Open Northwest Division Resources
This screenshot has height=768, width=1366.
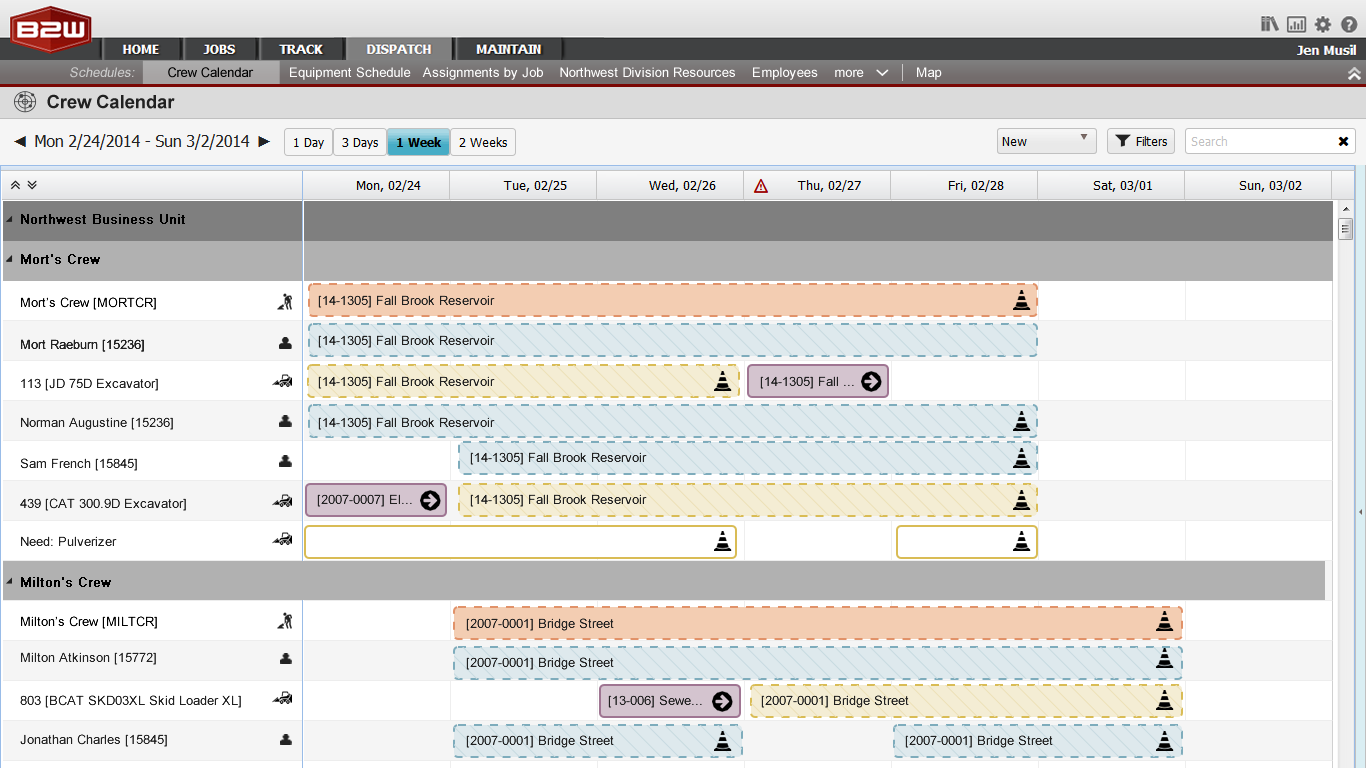(647, 73)
